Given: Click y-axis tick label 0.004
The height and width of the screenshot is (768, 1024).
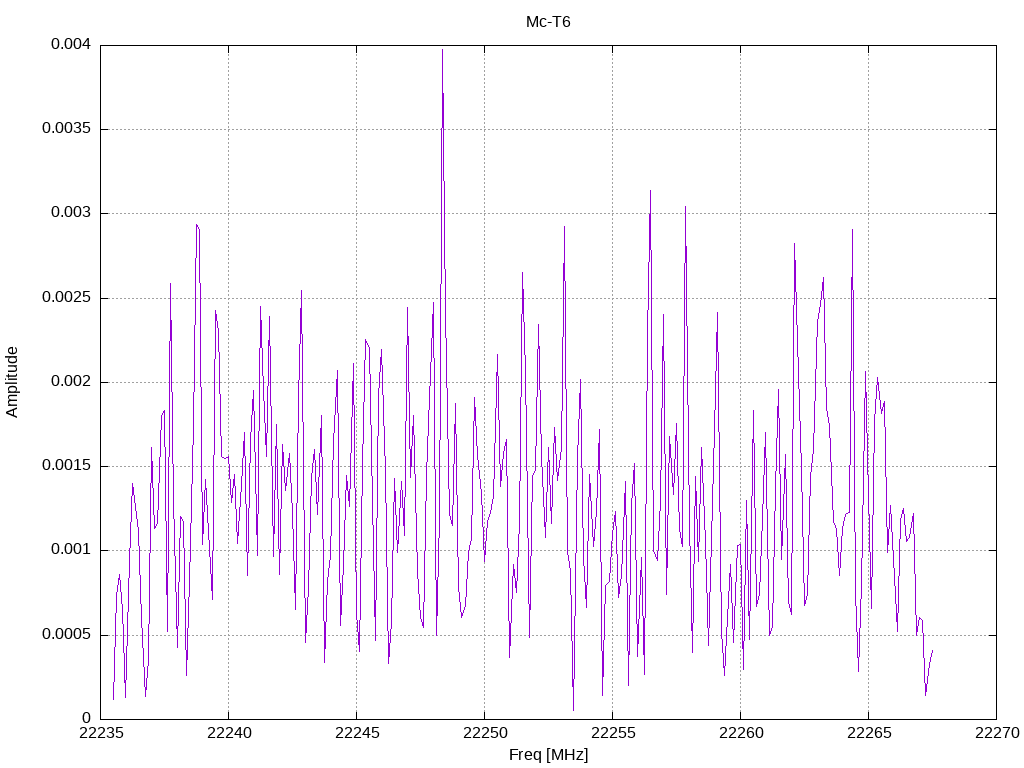Looking at the screenshot, I should coord(71,44).
